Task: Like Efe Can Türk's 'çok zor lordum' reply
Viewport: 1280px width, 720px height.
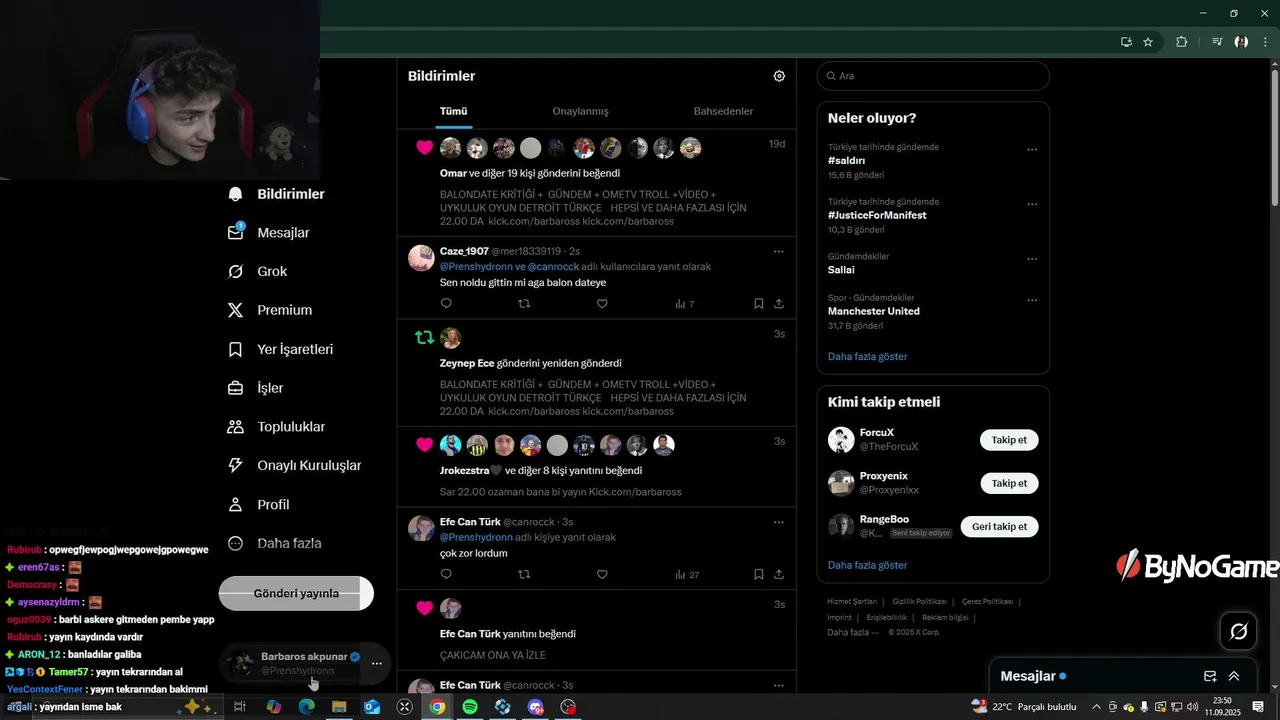Action: (x=602, y=574)
